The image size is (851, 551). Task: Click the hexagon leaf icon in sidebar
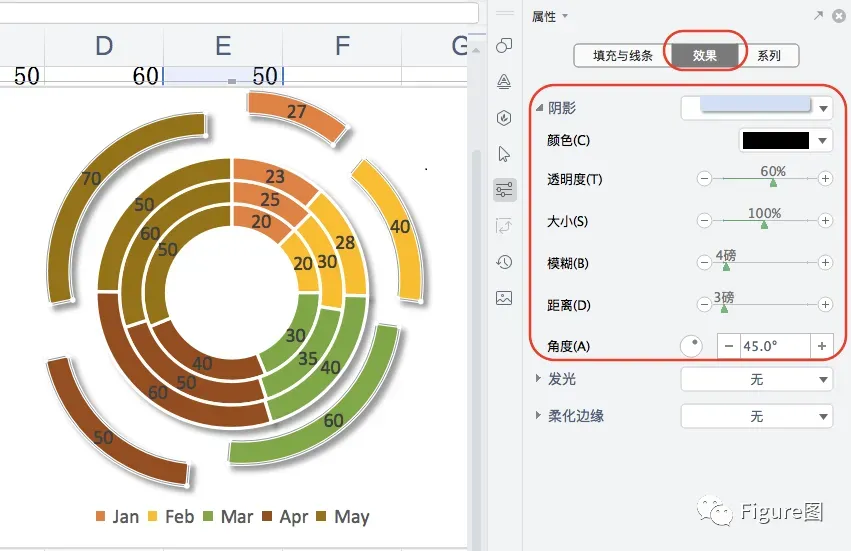[504, 118]
